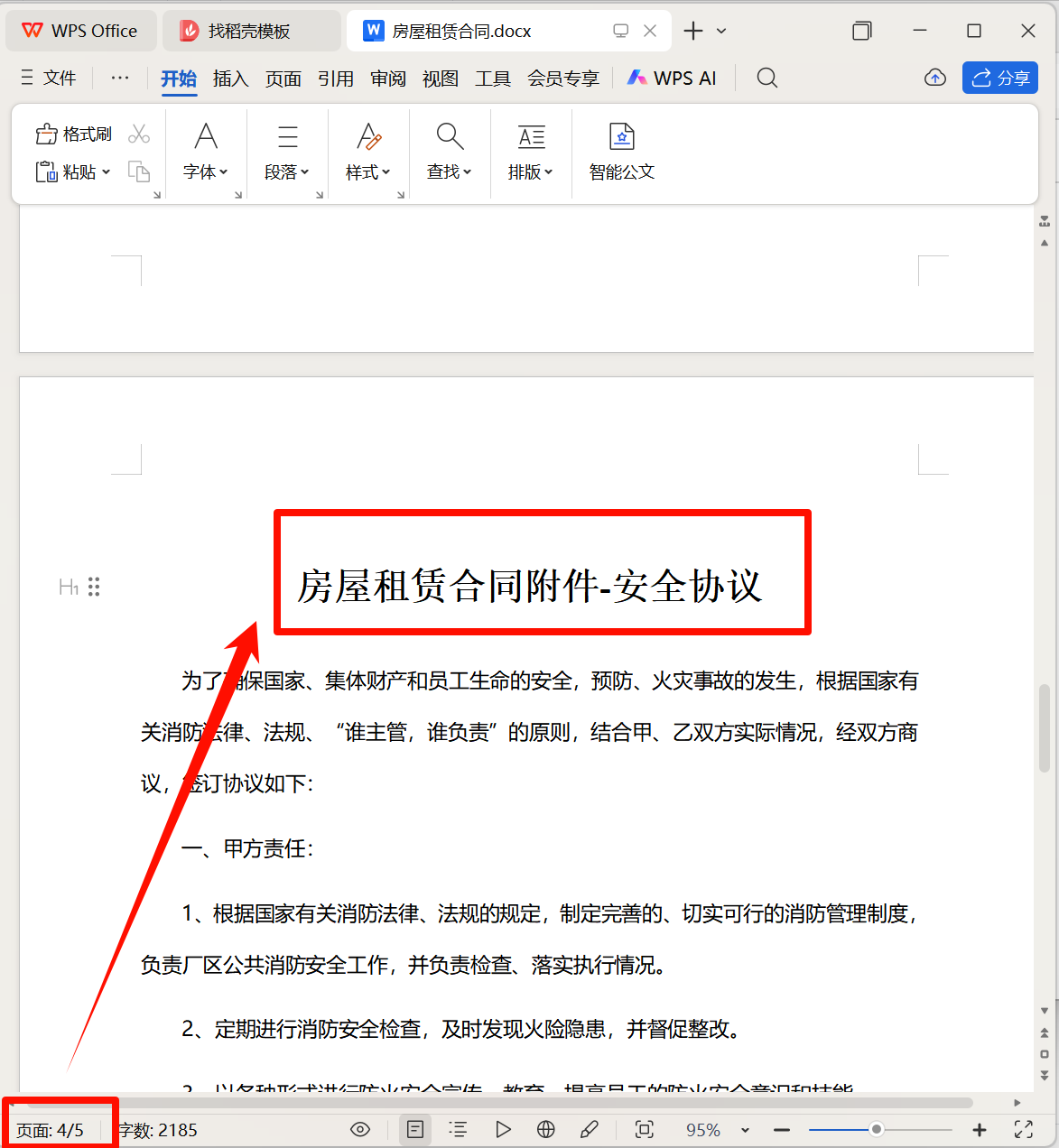
Task: Switch to web layout globe icon
Action: 546,1129
